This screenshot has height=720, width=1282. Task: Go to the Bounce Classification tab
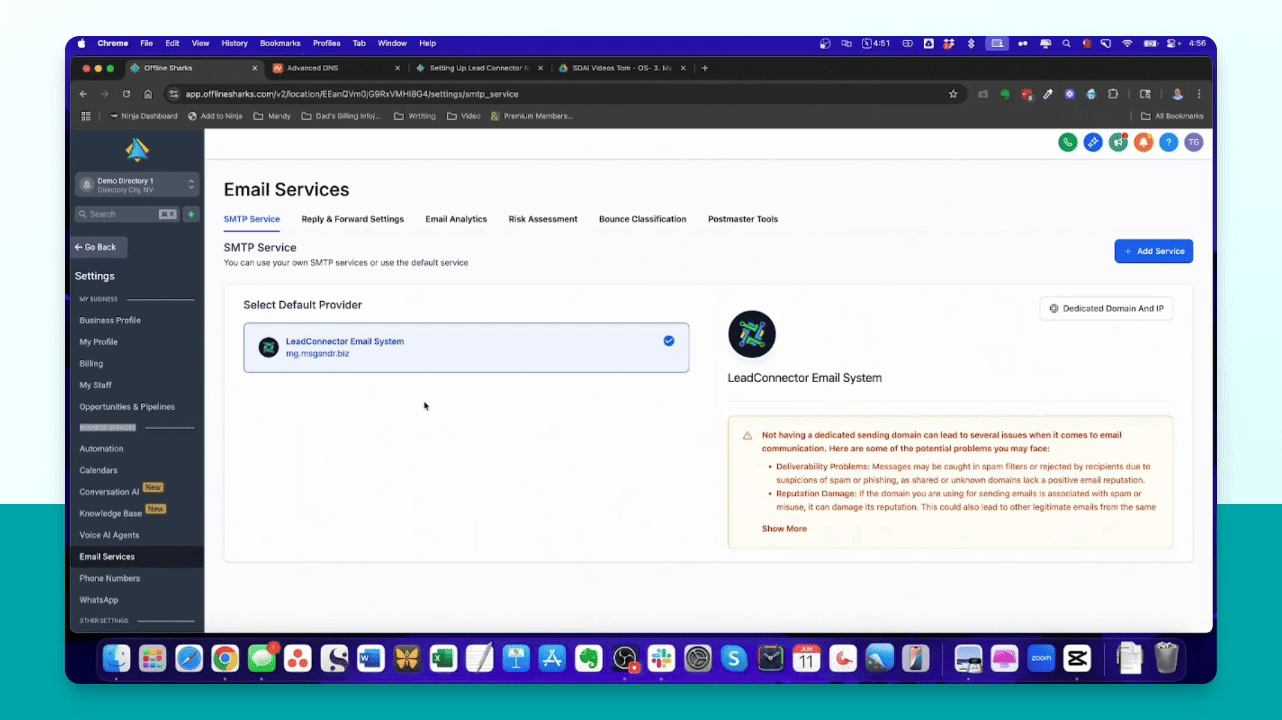643,219
